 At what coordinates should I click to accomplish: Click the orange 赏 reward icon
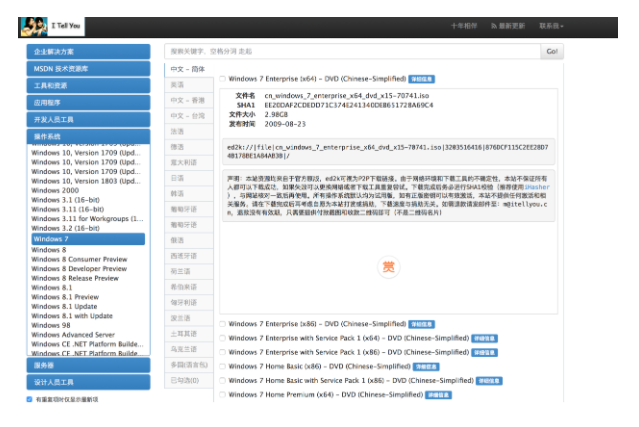point(389,267)
